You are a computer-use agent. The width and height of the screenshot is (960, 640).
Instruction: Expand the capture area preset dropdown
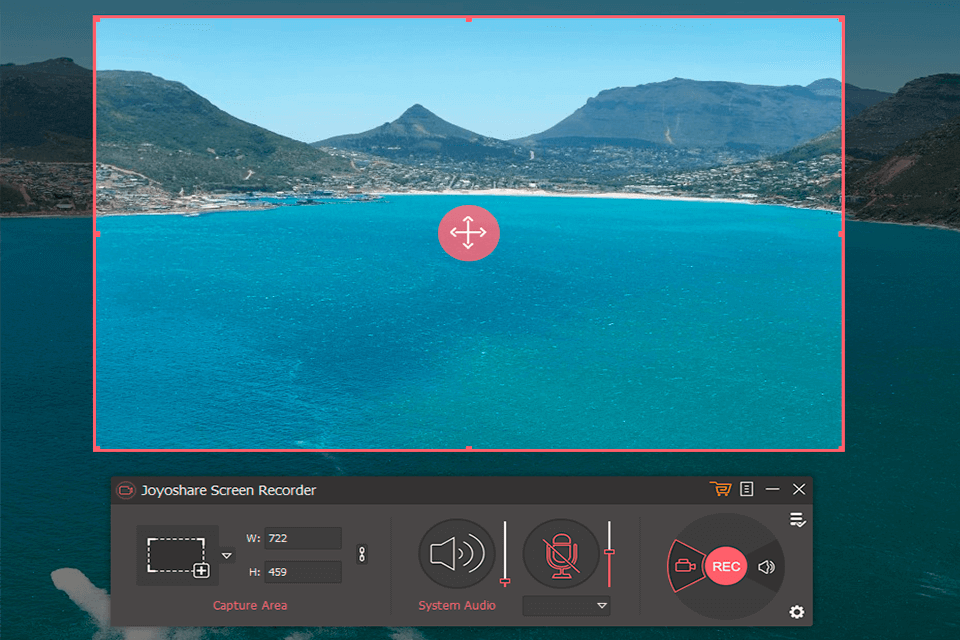click(225, 555)
